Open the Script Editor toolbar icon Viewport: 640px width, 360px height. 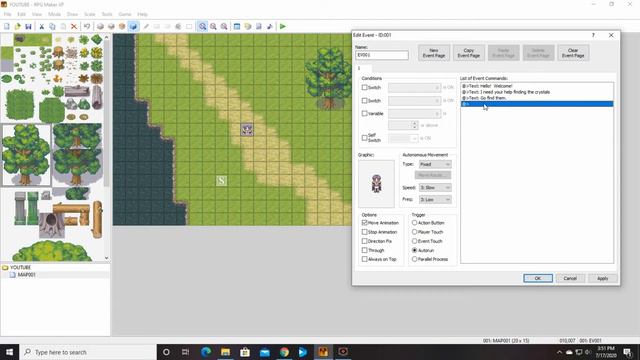click(258, 27)
